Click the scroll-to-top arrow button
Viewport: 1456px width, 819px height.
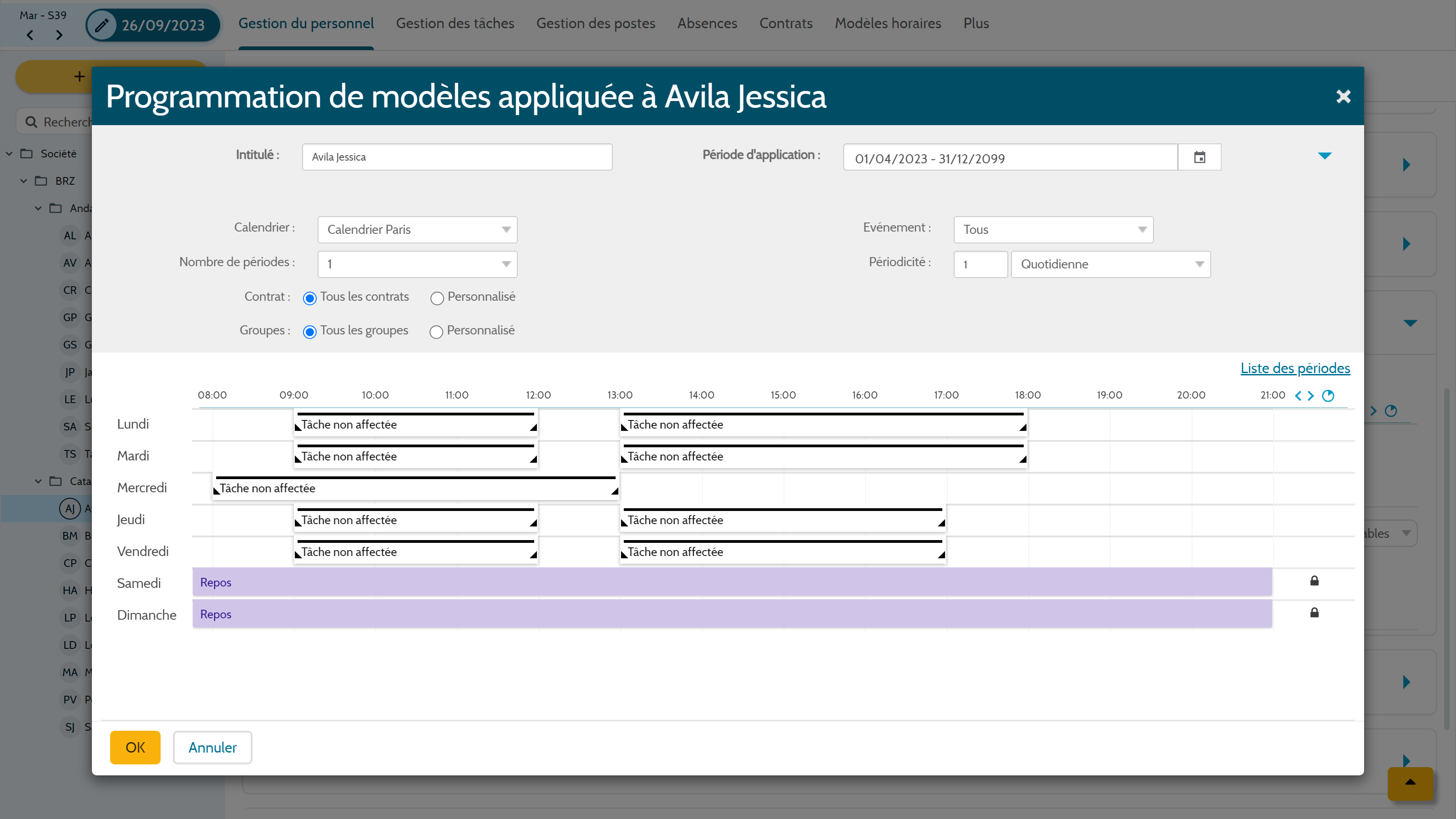pyautogui.click(x=1410, y=783)
